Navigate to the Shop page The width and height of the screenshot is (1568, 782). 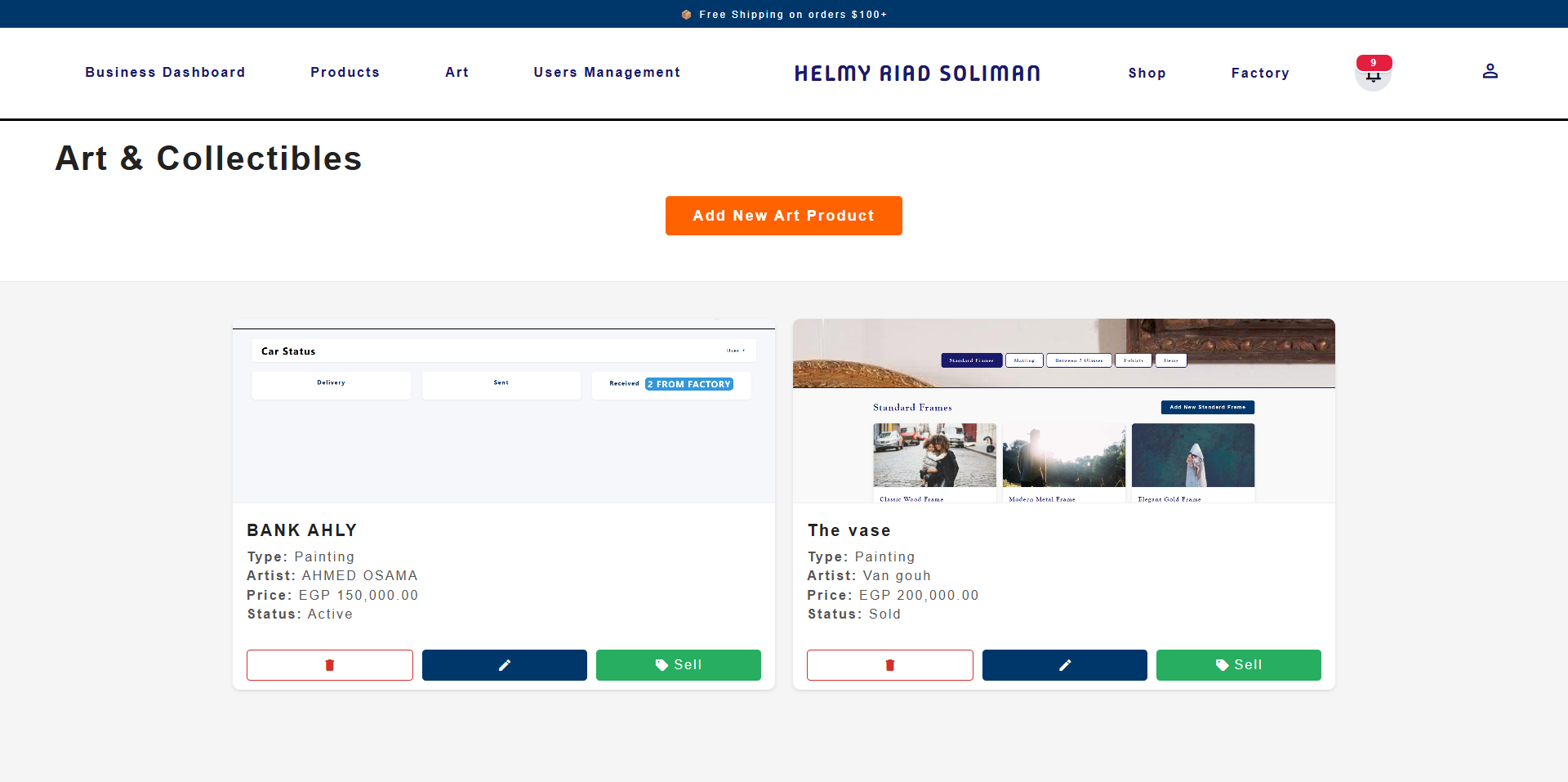[1147, 73]
